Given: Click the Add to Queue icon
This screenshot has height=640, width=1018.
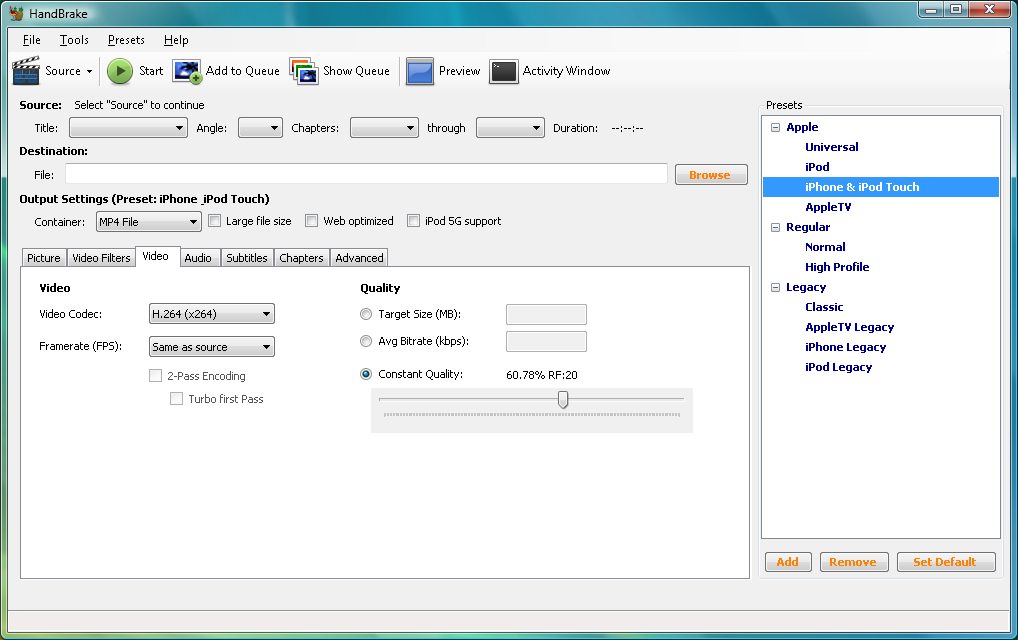Looking at the screenshot, I should tap(187, 71).
